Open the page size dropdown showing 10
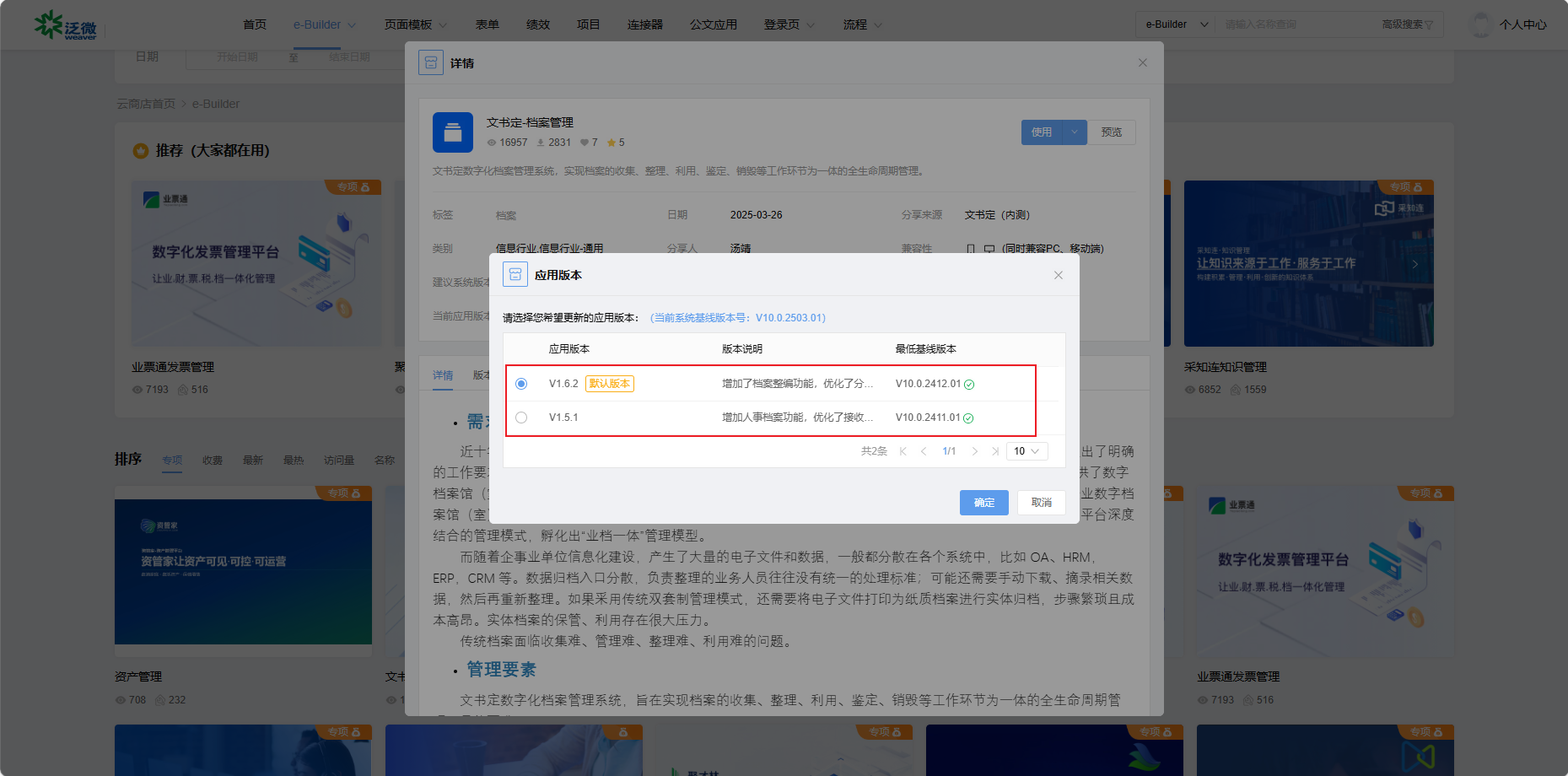 point(1027,451)
